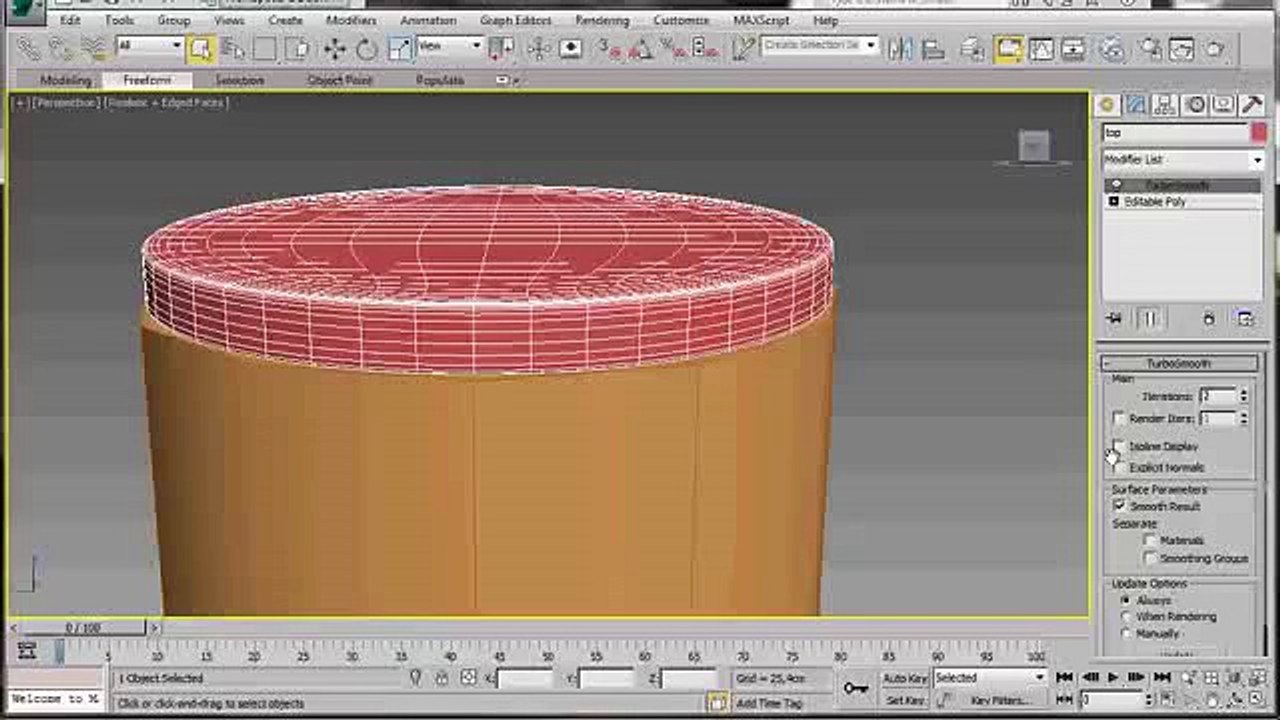Image resolution: width=1280 pixels, height=720 pixels.
Task: Open the Create Selection Set dropdown
Action: 819,45
